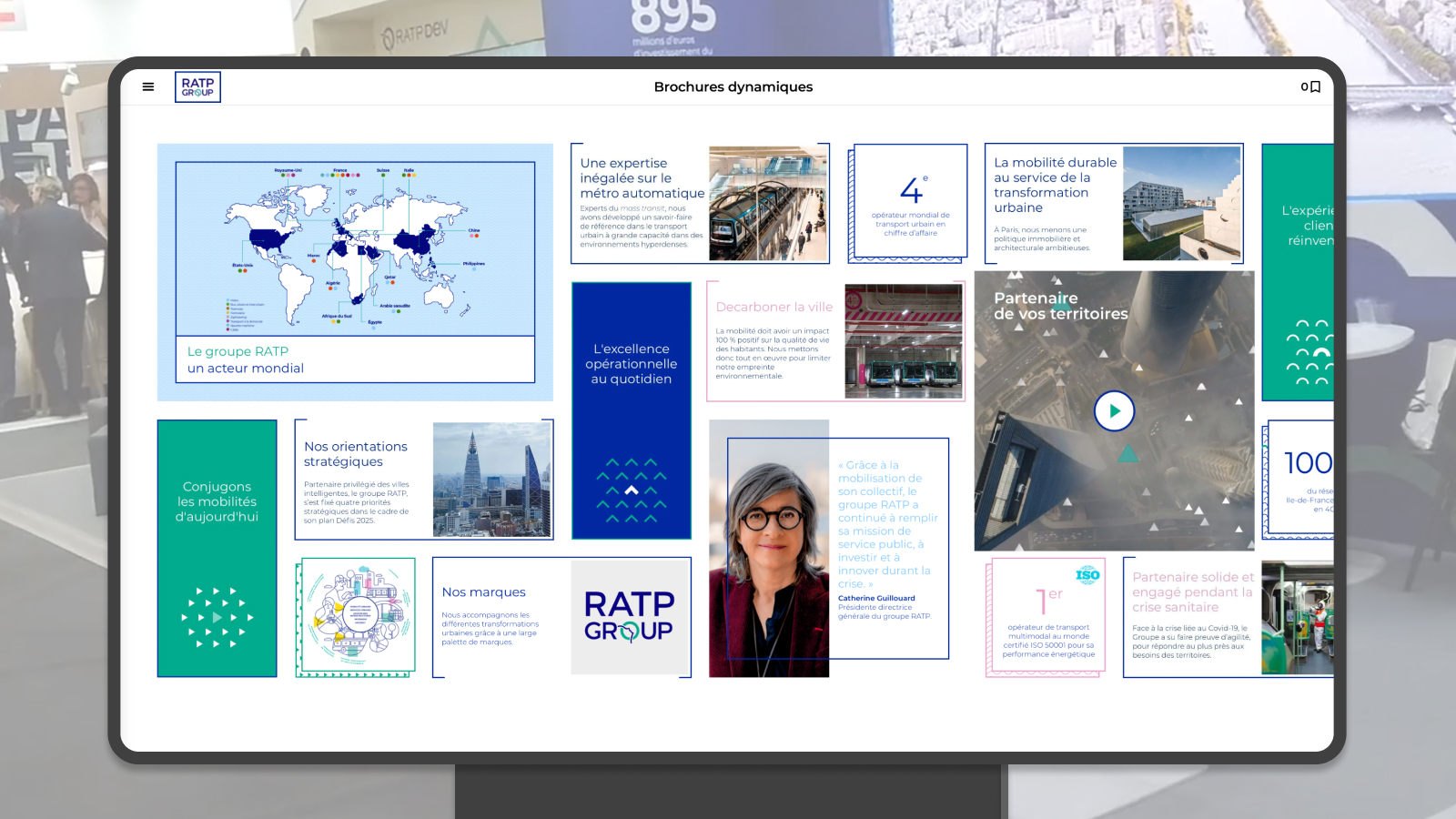Click the RATP Group logo in header
Image resolution: width=1456 pixels, height=819 pixels.
tap(197, 87)
